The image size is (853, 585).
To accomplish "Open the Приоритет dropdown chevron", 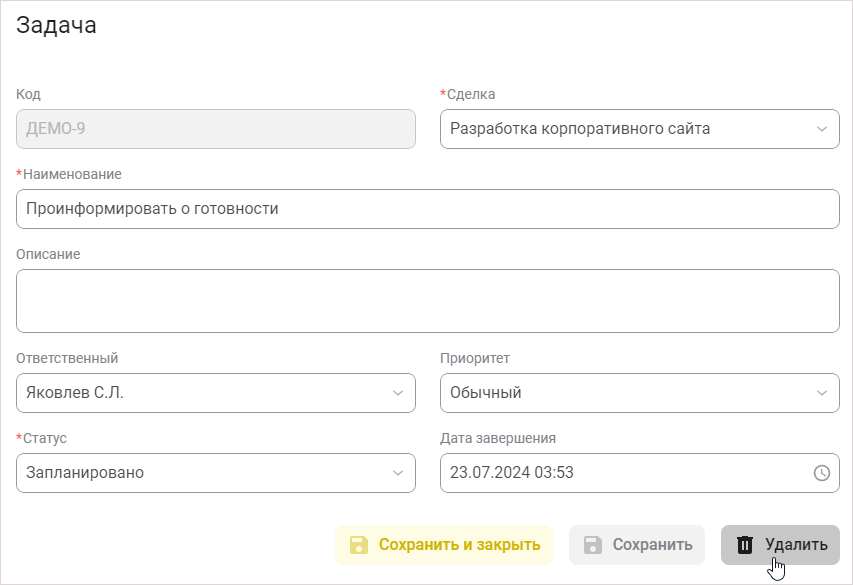I will (x=820, y=393).
